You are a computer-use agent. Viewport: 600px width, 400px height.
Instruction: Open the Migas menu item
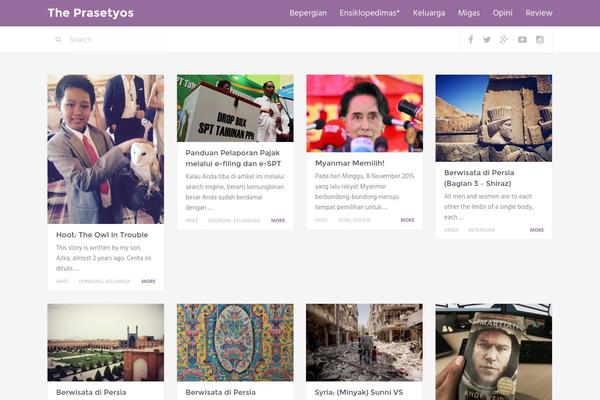(x=469, y=13)
